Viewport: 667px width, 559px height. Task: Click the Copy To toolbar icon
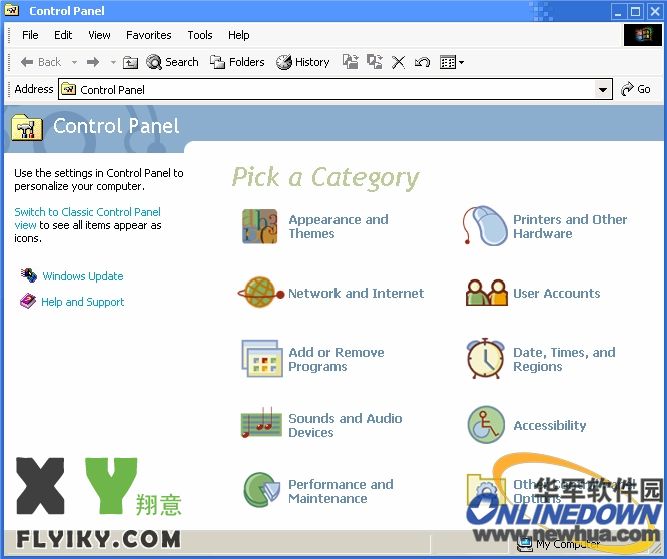tap(374, 62)
